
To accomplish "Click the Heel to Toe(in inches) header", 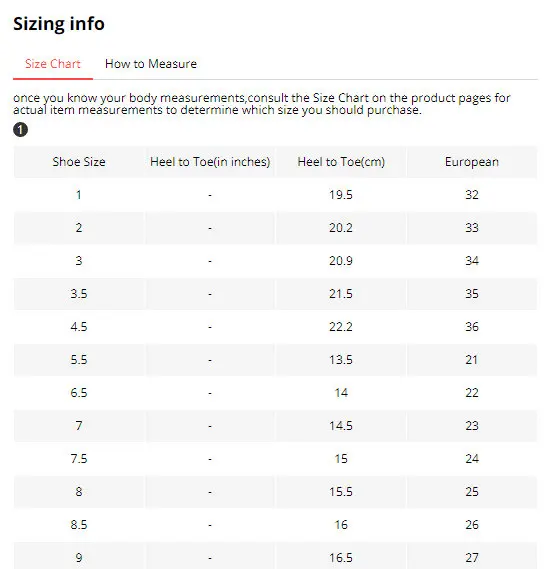I will coord(210,162).
